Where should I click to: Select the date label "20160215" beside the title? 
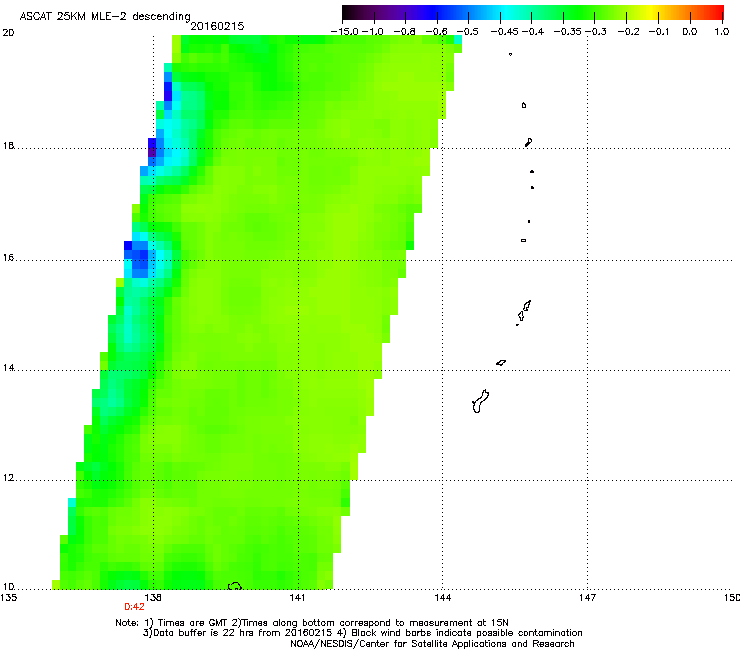coord(217,26)
